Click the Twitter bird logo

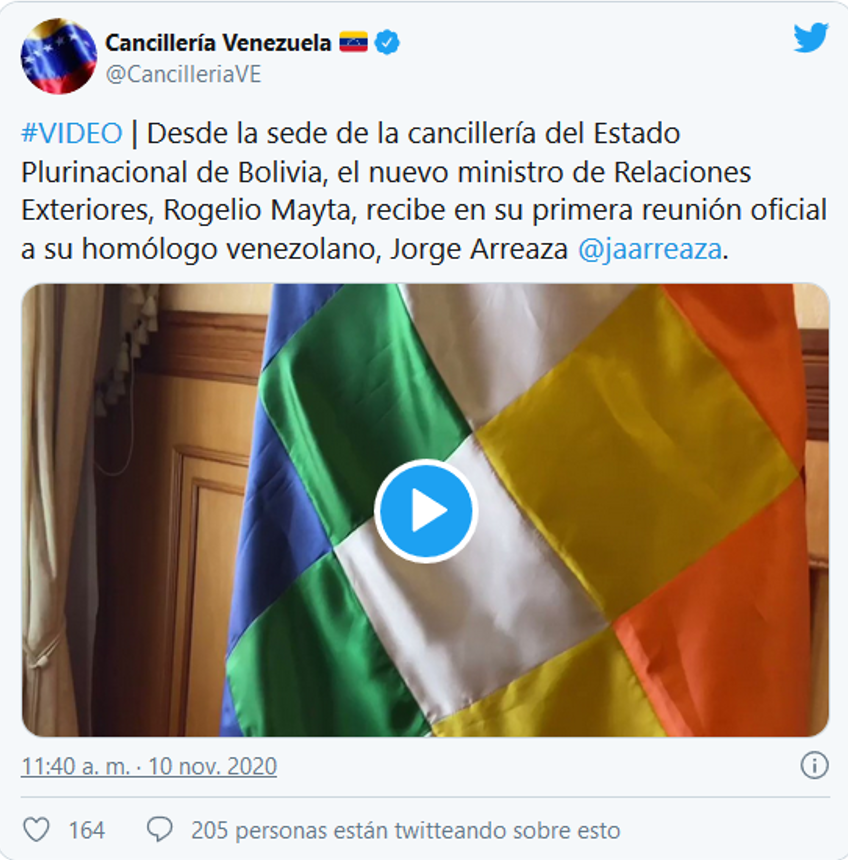click(811, 37)
